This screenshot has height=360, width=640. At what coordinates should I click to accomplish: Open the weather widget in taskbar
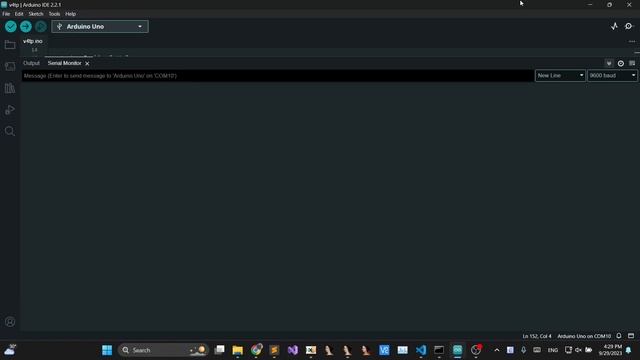10,350
